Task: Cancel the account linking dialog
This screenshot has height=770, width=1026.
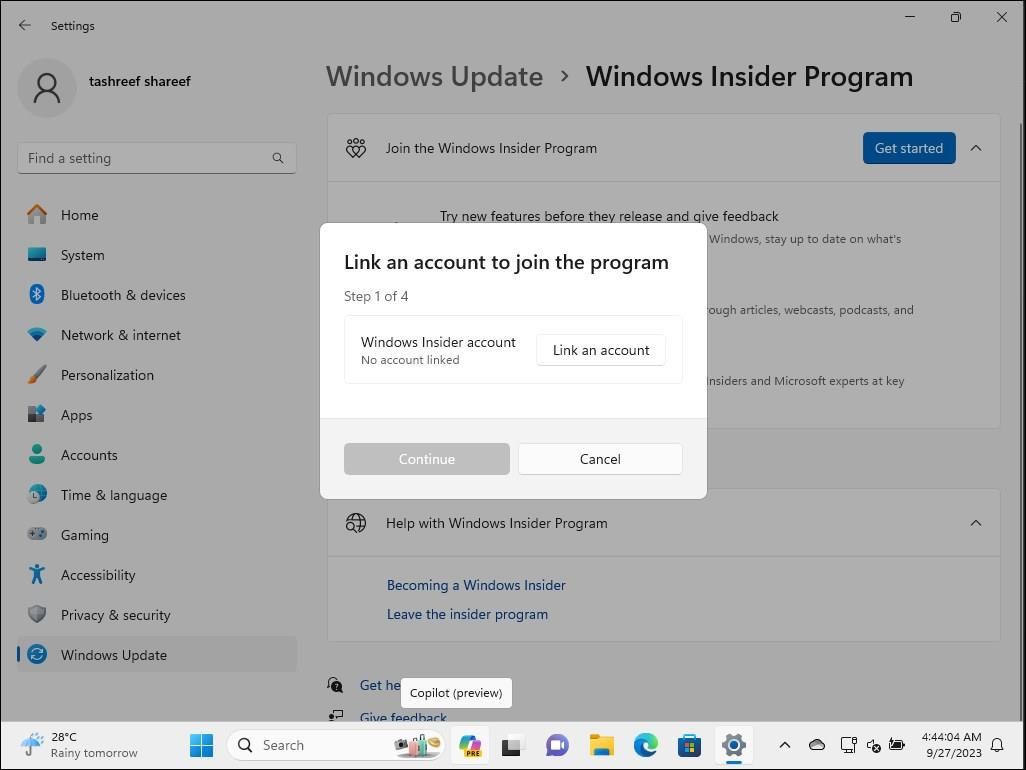Action: coord(600,459)
